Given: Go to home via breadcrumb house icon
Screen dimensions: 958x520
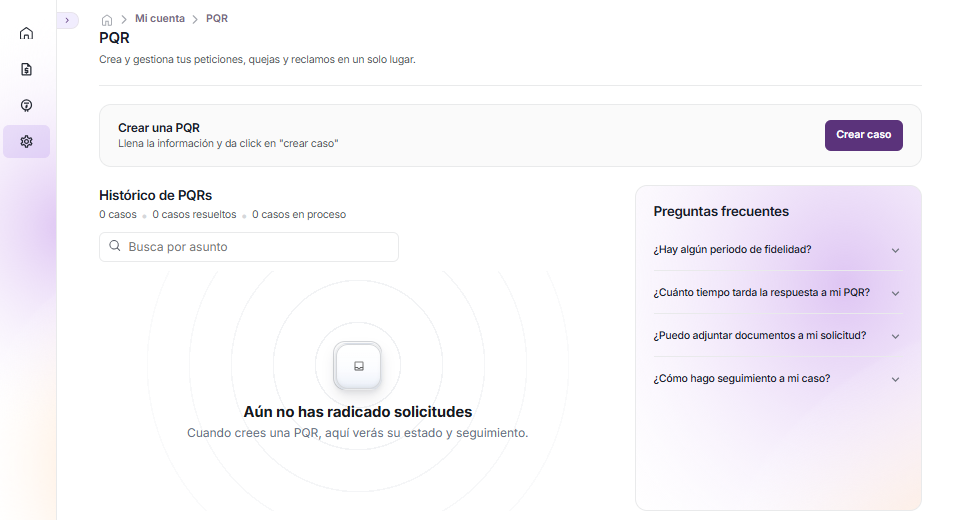Looking at the screenshot, I should point(107,20).
